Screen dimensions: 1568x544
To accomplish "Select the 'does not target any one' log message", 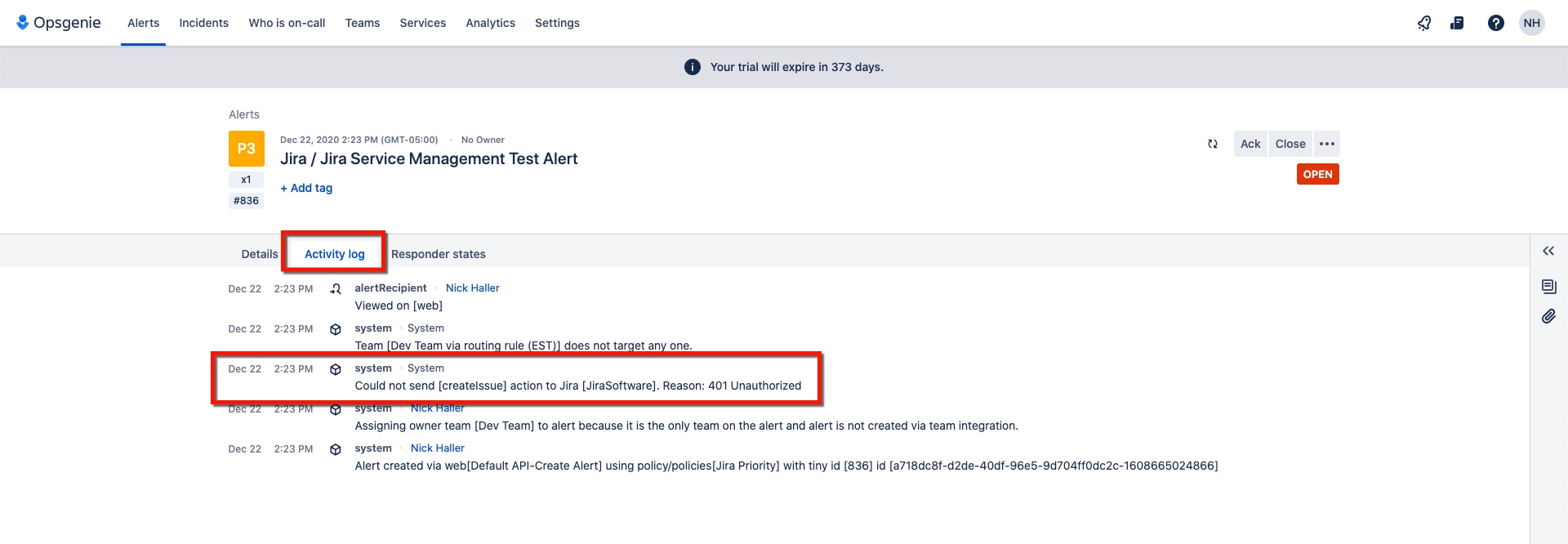I will (x=523, y=346).
